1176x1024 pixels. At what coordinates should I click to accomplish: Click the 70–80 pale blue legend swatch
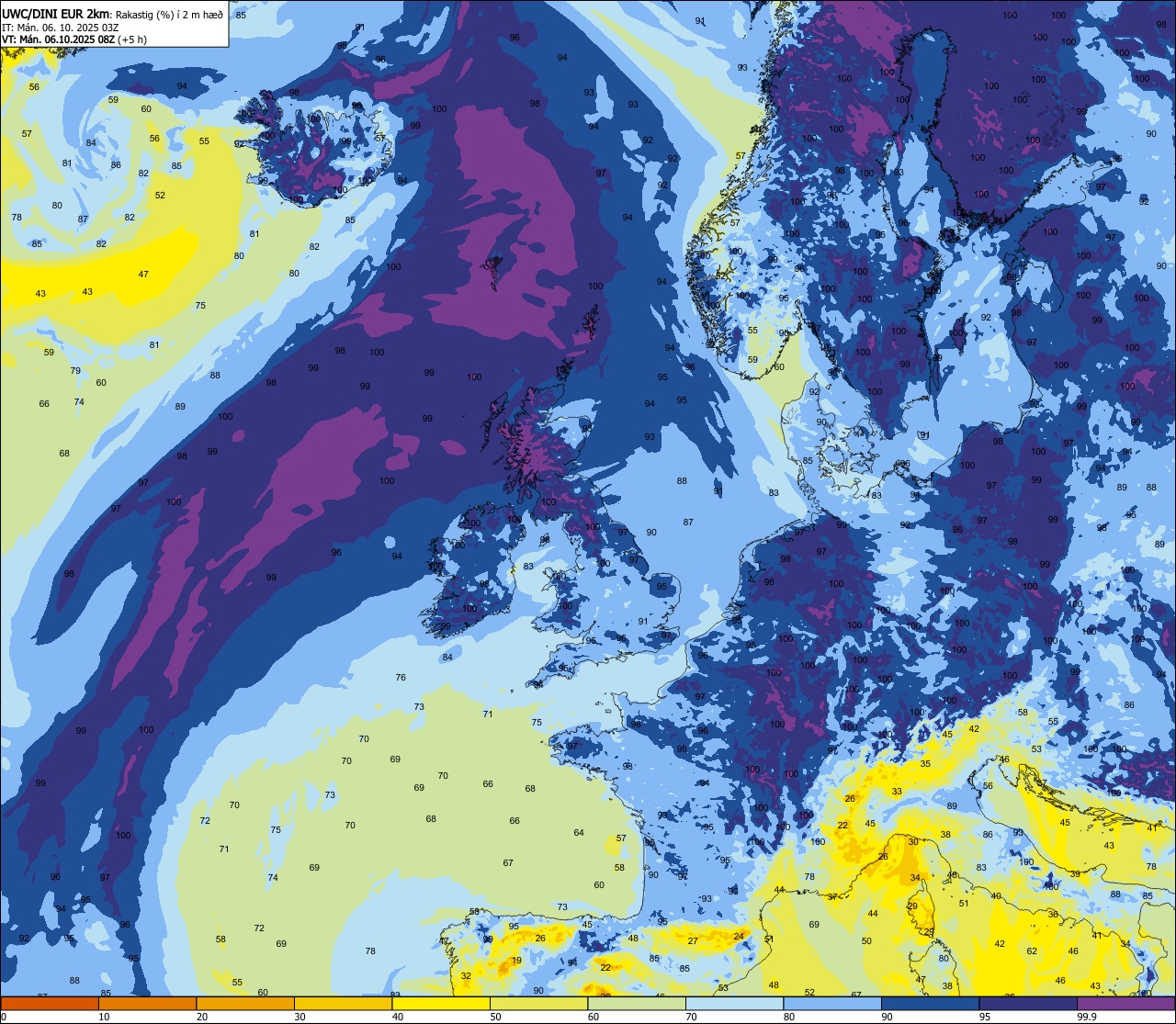735,1003
